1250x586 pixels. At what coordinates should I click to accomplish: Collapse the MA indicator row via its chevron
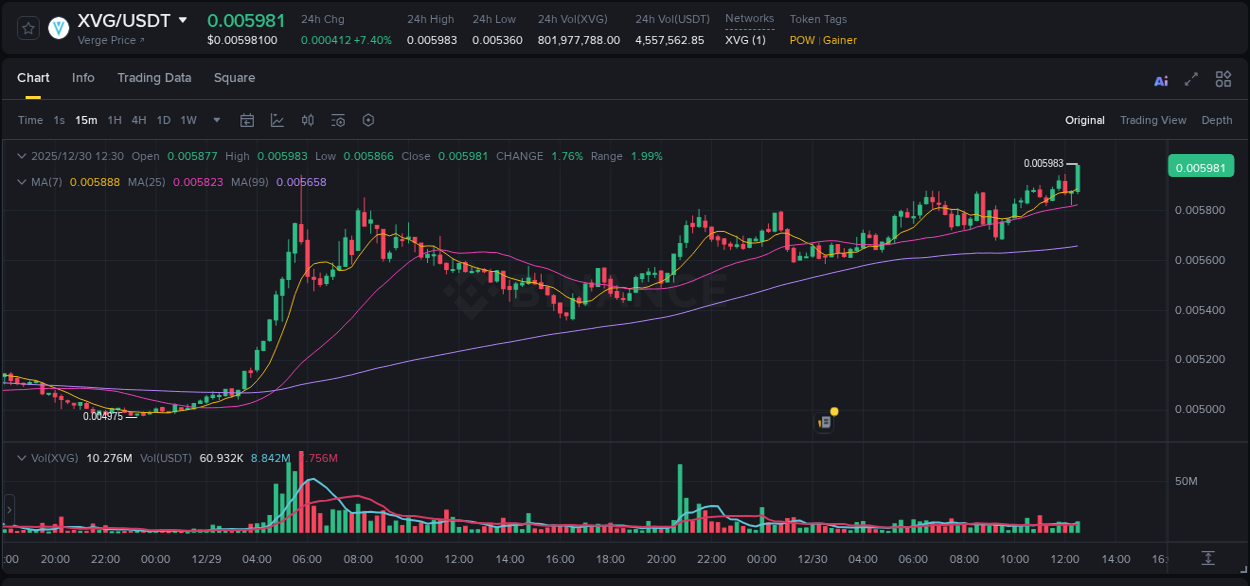pos(22,182)
